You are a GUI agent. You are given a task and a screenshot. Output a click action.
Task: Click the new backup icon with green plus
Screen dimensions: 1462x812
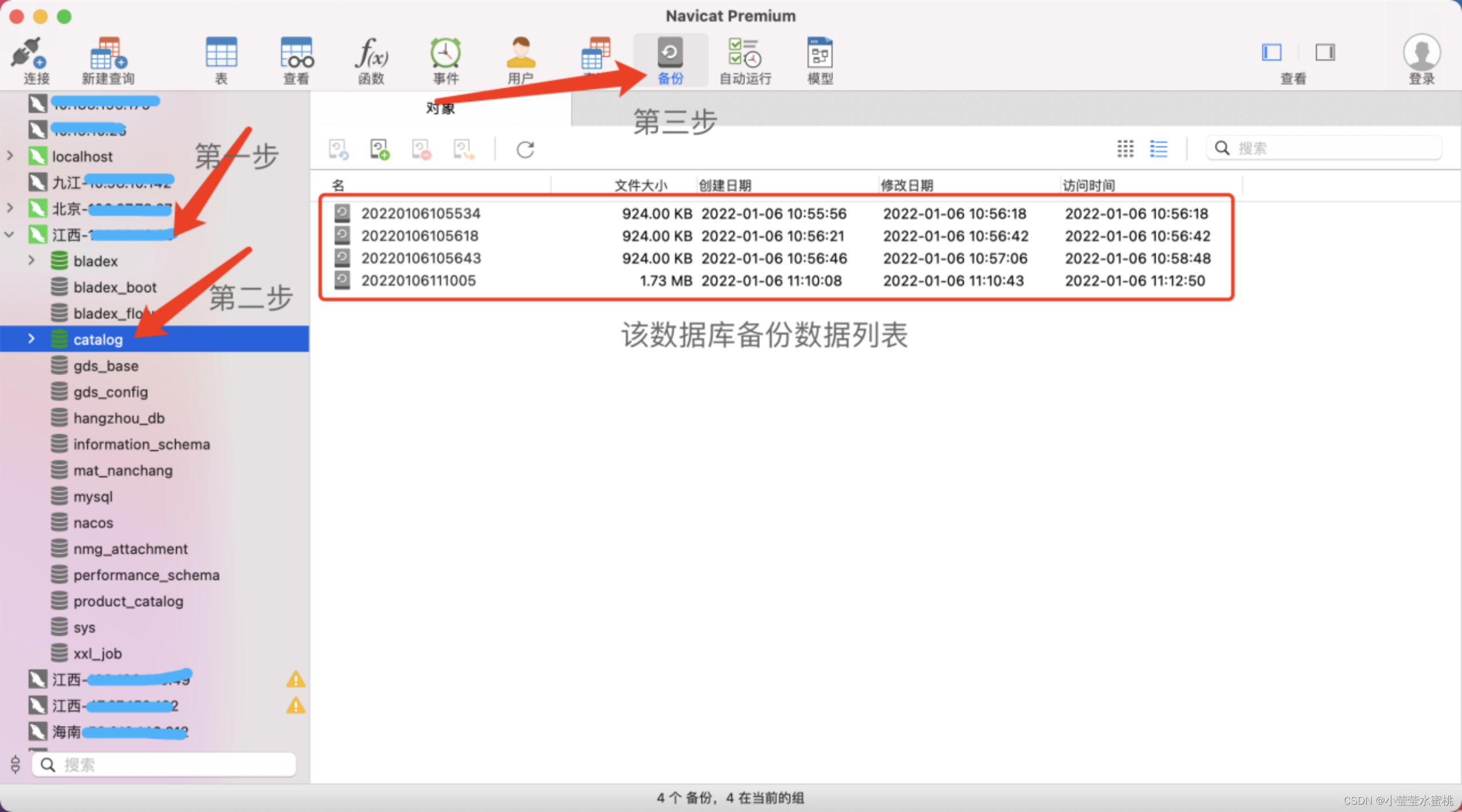(379, 150)
